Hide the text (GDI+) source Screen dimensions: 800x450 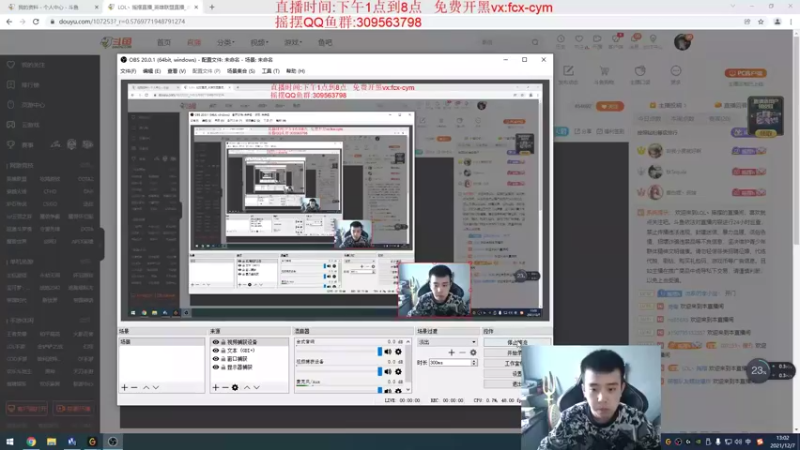point(215,351)
